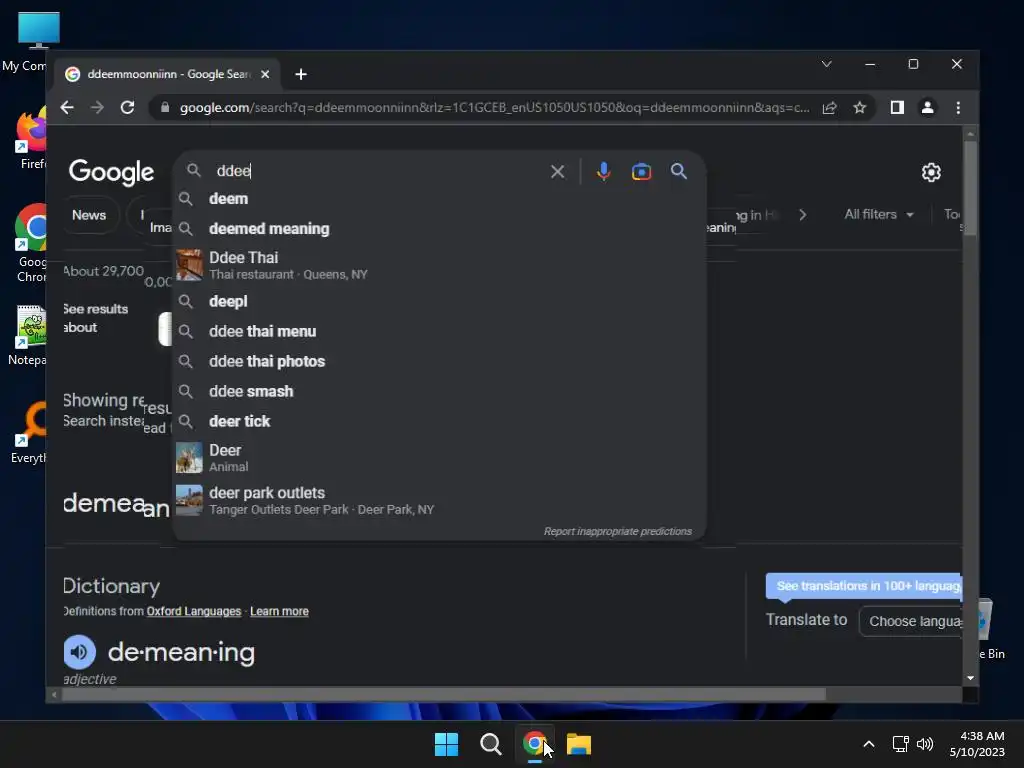Open a new tab with plus button
The height and width of the screenshot is (768, 1024).
click(301, 74)
